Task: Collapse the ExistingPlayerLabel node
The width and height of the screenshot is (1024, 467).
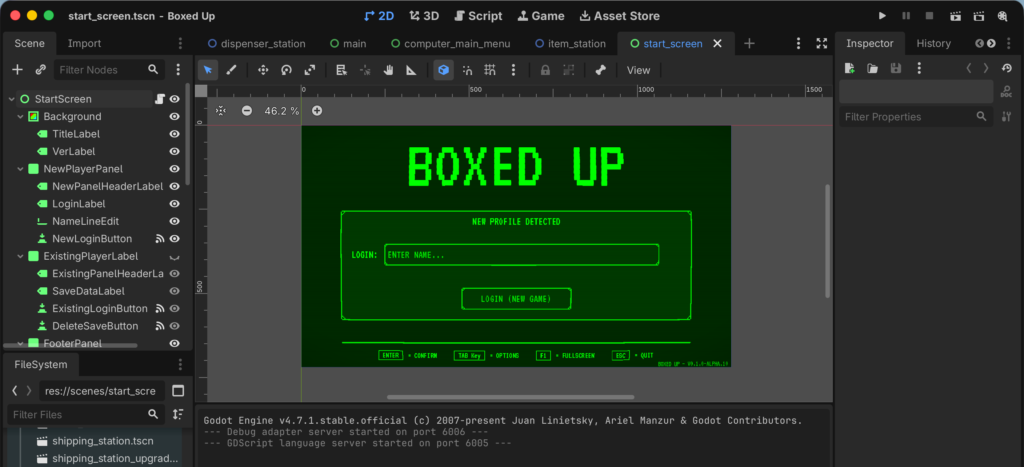Action: click(x=20, y=256)
